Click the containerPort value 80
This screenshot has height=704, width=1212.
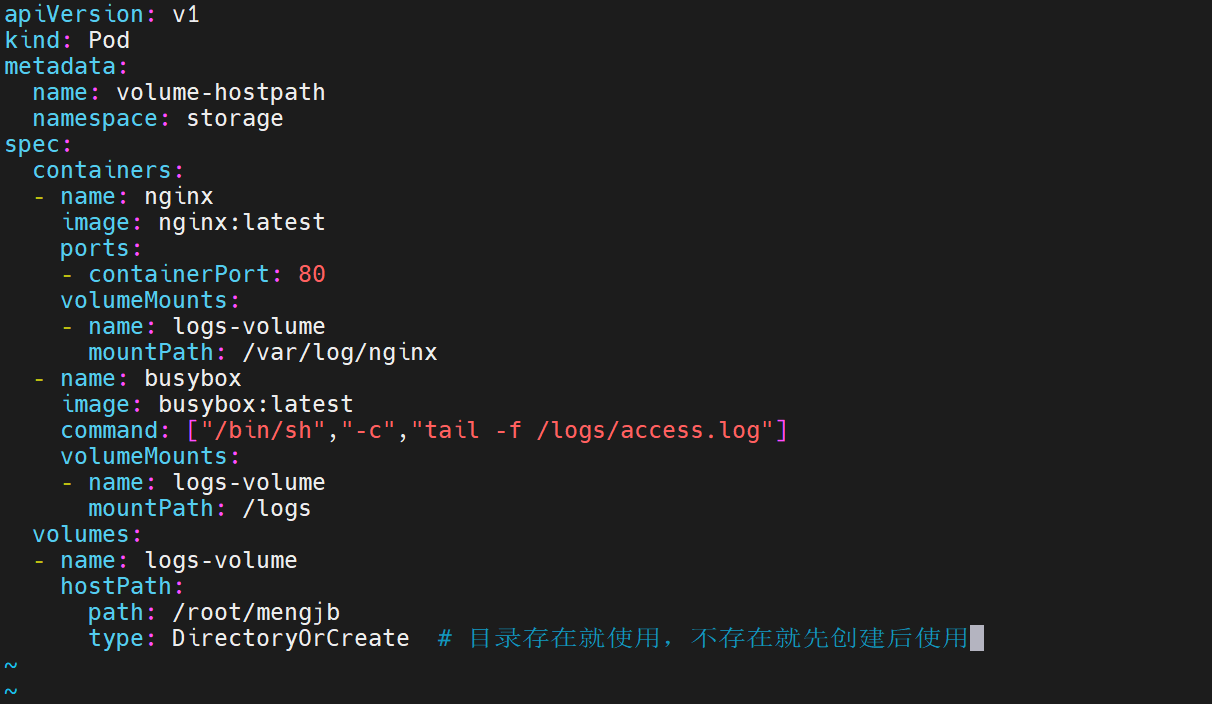tap(312, 274)
